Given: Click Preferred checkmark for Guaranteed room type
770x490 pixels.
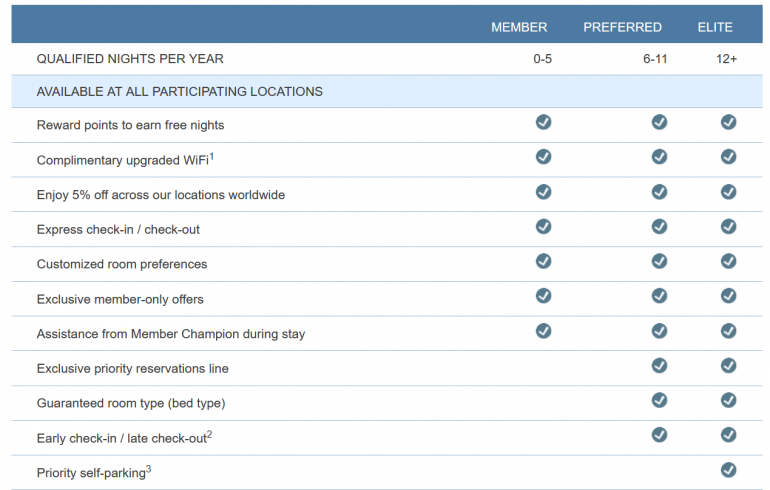Looking at the screenshot, I should click(659, 400).
